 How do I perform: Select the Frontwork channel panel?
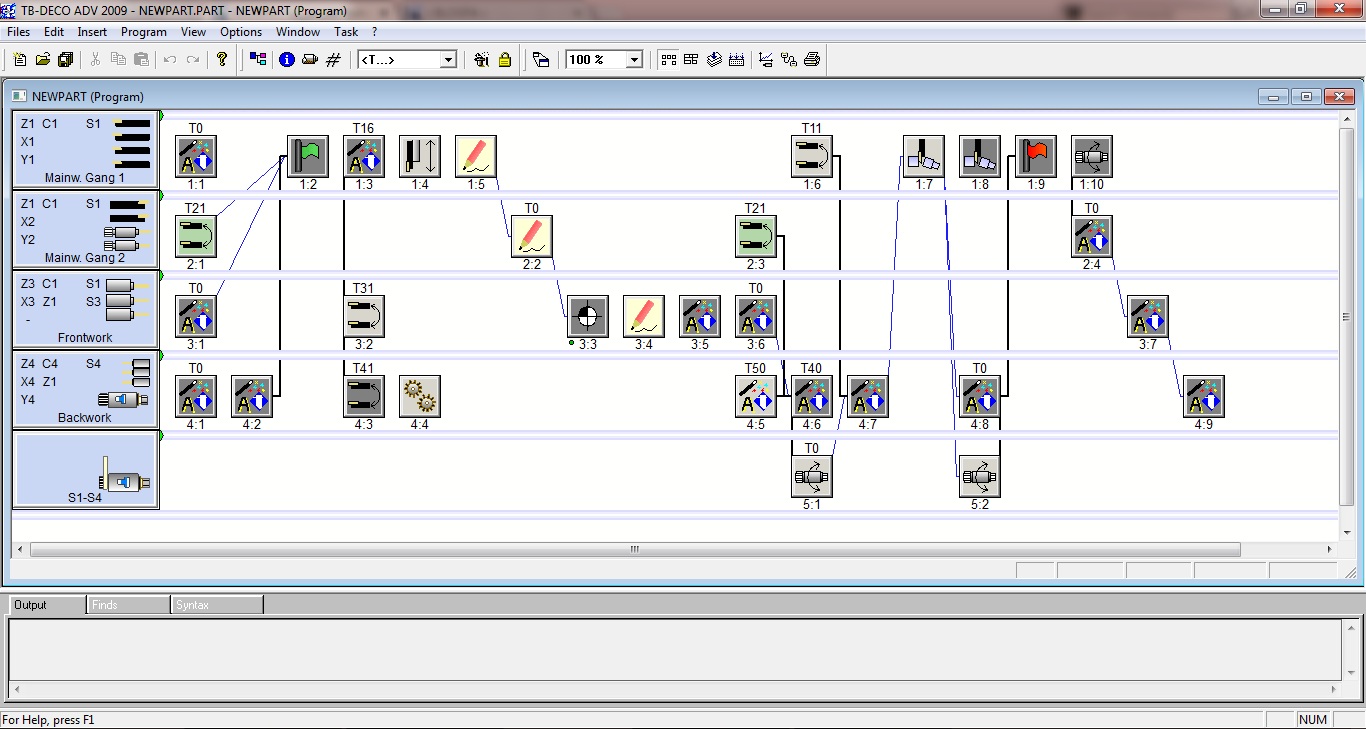pyautogui.click(x=85, y=309)
